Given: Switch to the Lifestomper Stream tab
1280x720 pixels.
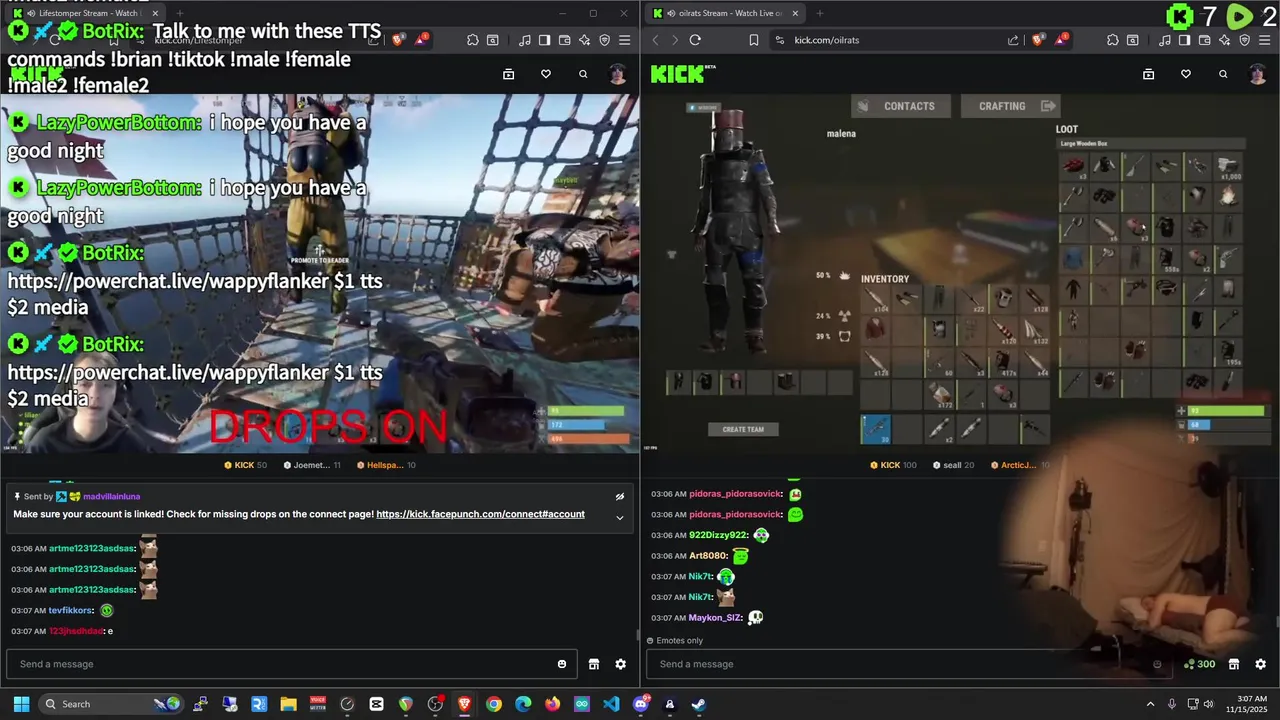Looking at the screenshot, I should coord(85,13).
